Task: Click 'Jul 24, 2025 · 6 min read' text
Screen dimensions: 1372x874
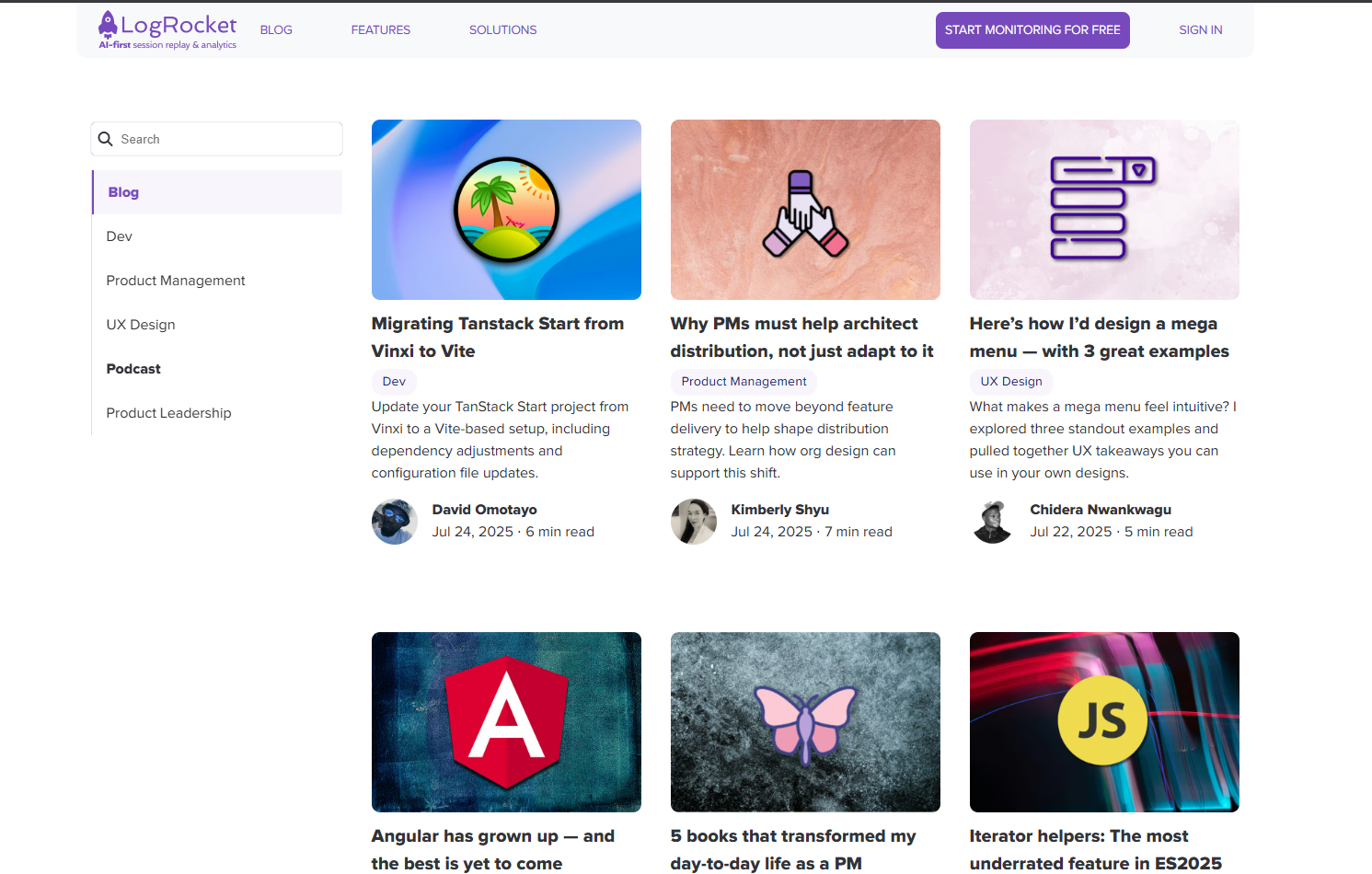Action: [513, 532]
